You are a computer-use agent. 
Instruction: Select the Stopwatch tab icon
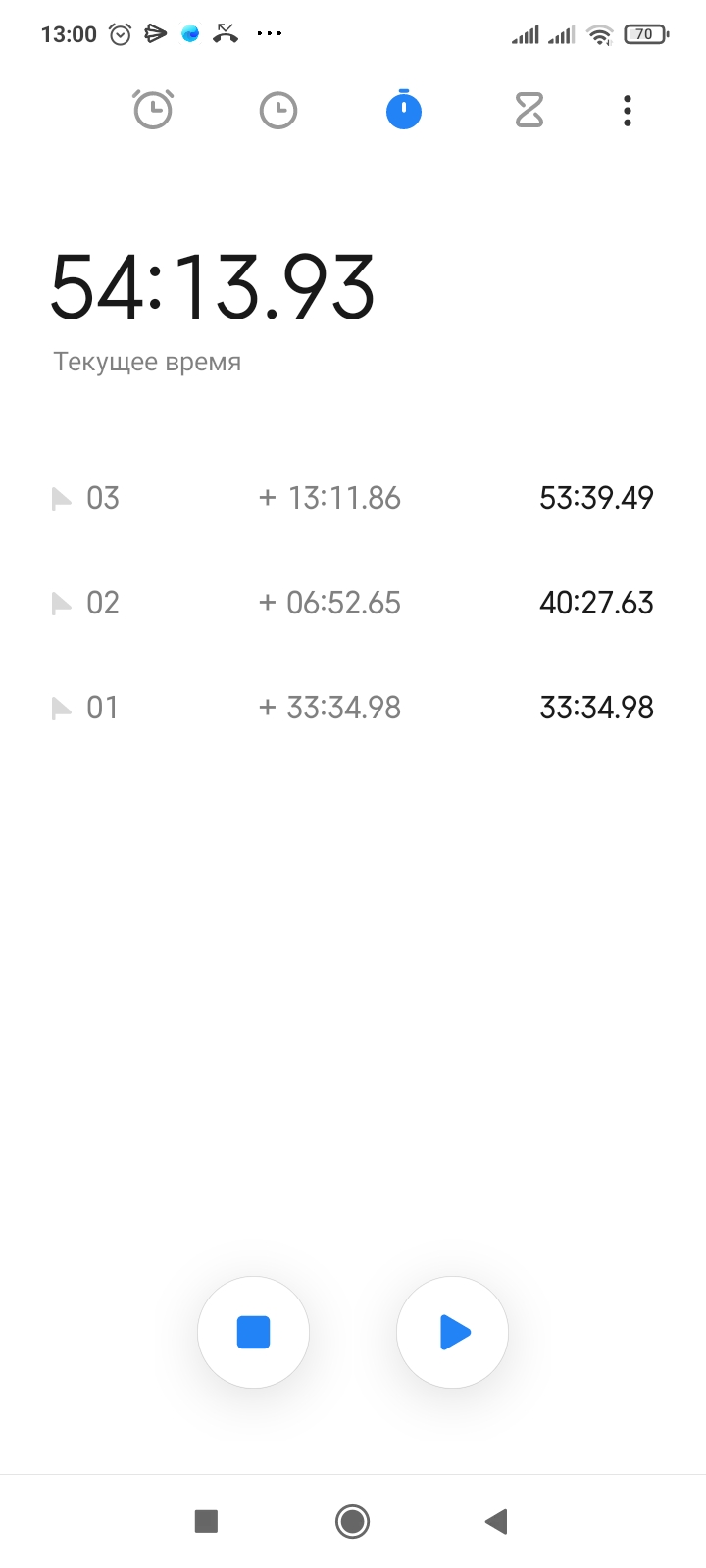pyautogui.click(x=404, y=110)
